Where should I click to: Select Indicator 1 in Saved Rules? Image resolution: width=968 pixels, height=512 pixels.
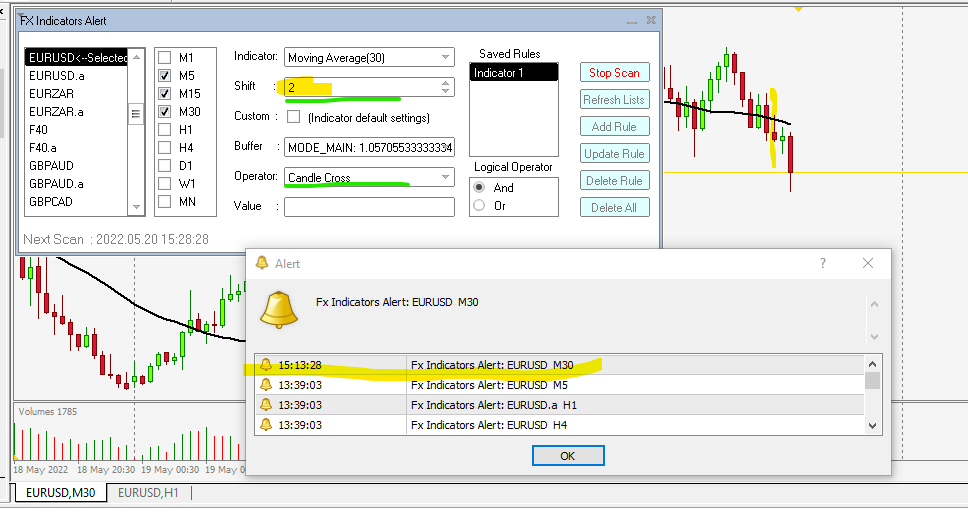(514, 73)
